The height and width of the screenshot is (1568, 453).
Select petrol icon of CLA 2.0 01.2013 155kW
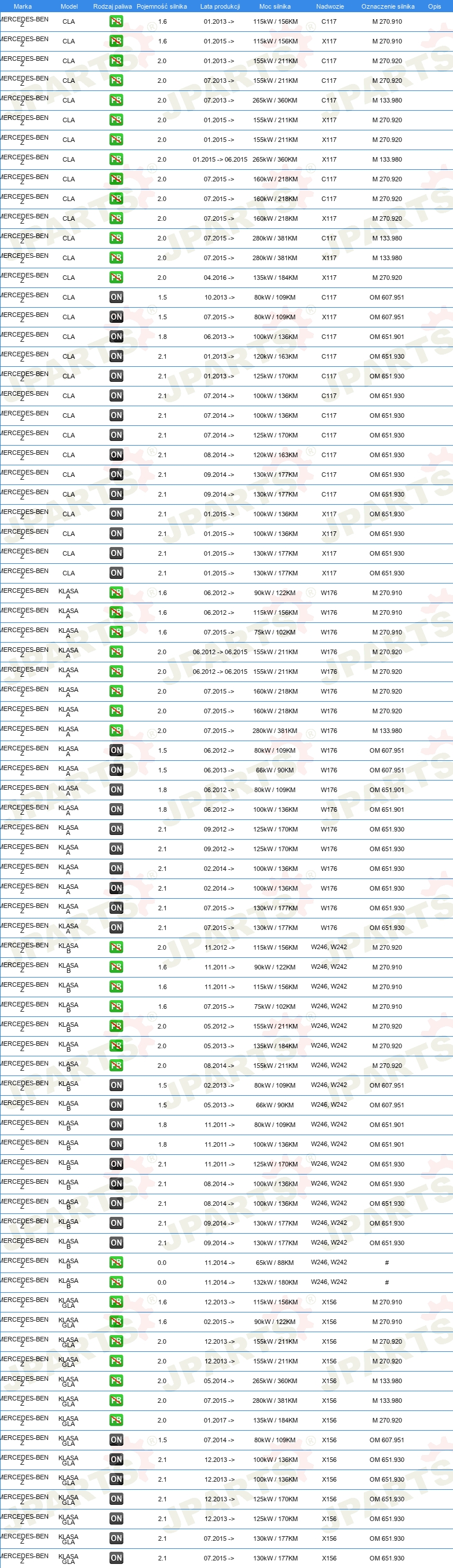[x=116, y=61]
